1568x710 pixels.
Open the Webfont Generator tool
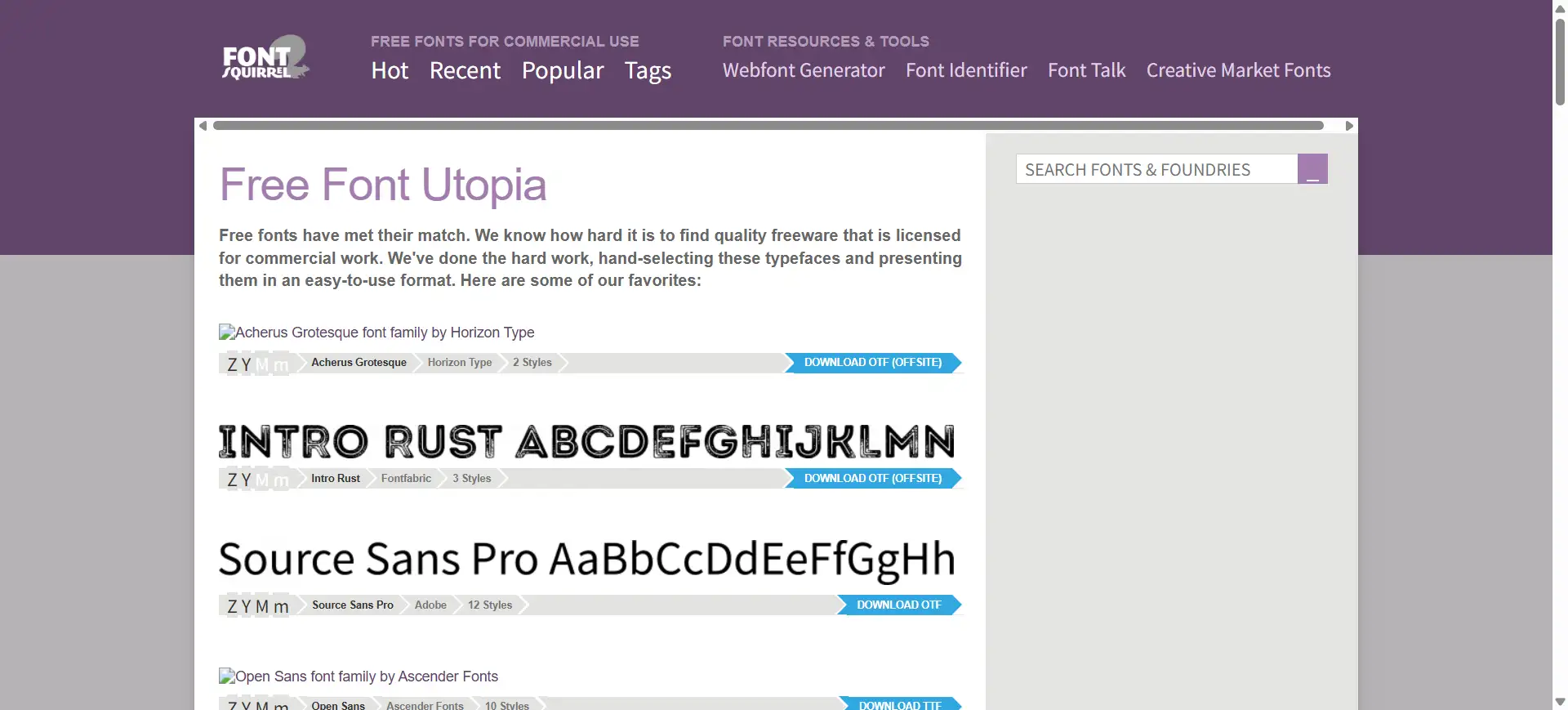[x=804, y=70]
